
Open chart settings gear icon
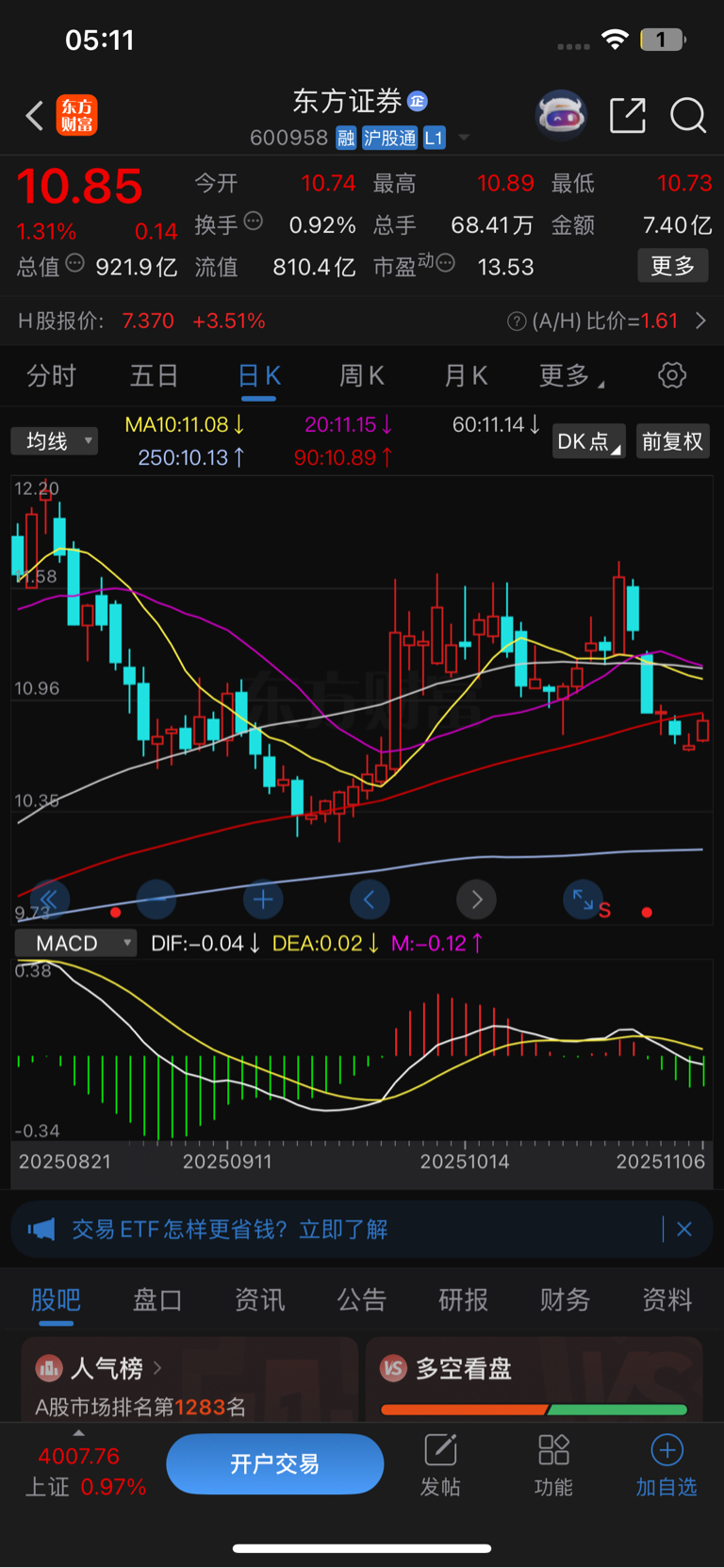coord(671,375)
